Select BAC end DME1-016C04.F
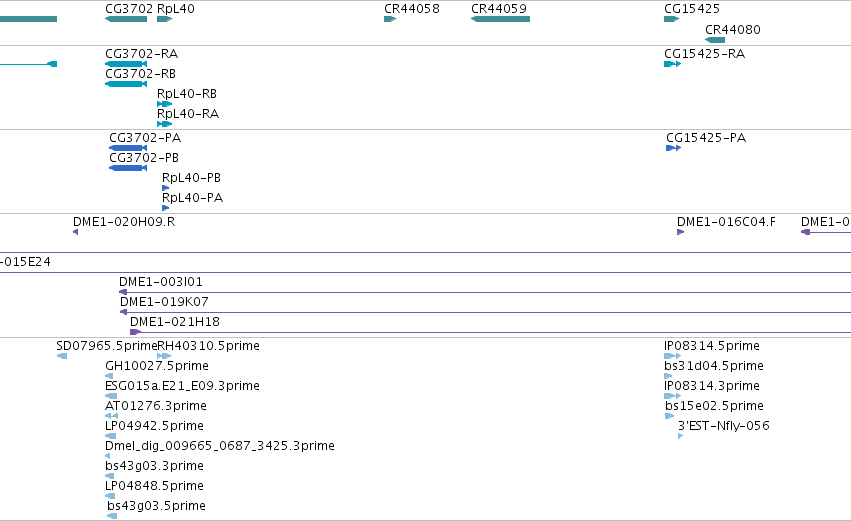The image size is (851, 521). tap(681, 232)
